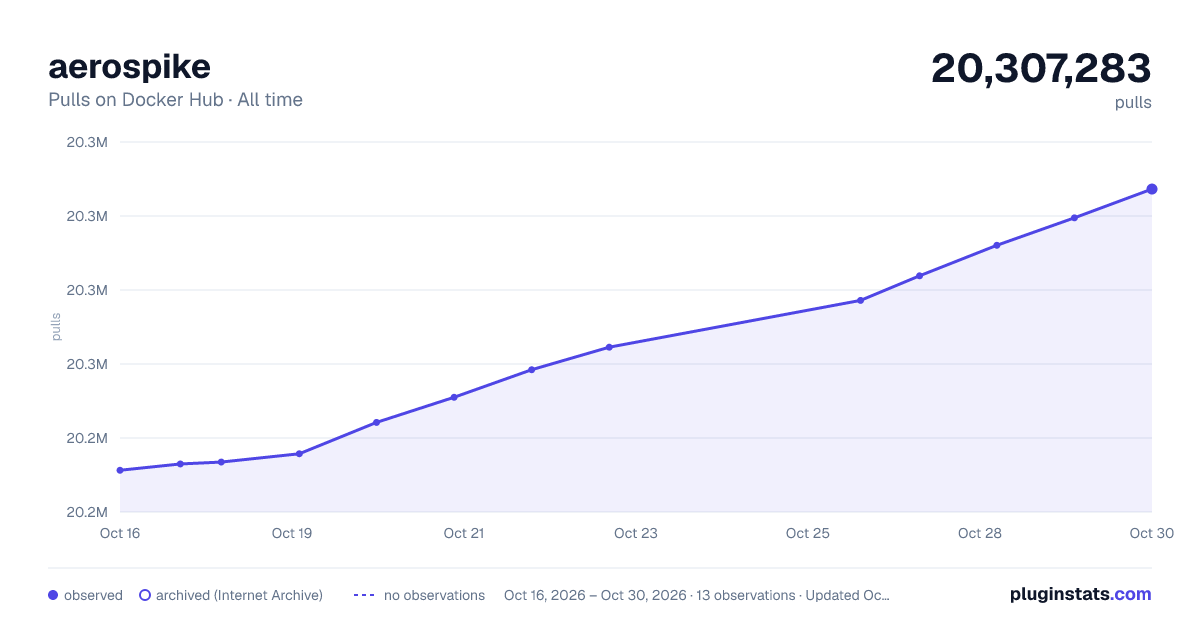The image size is (1200, 630).
Task: Click the aerospike title
Action: 129,67
